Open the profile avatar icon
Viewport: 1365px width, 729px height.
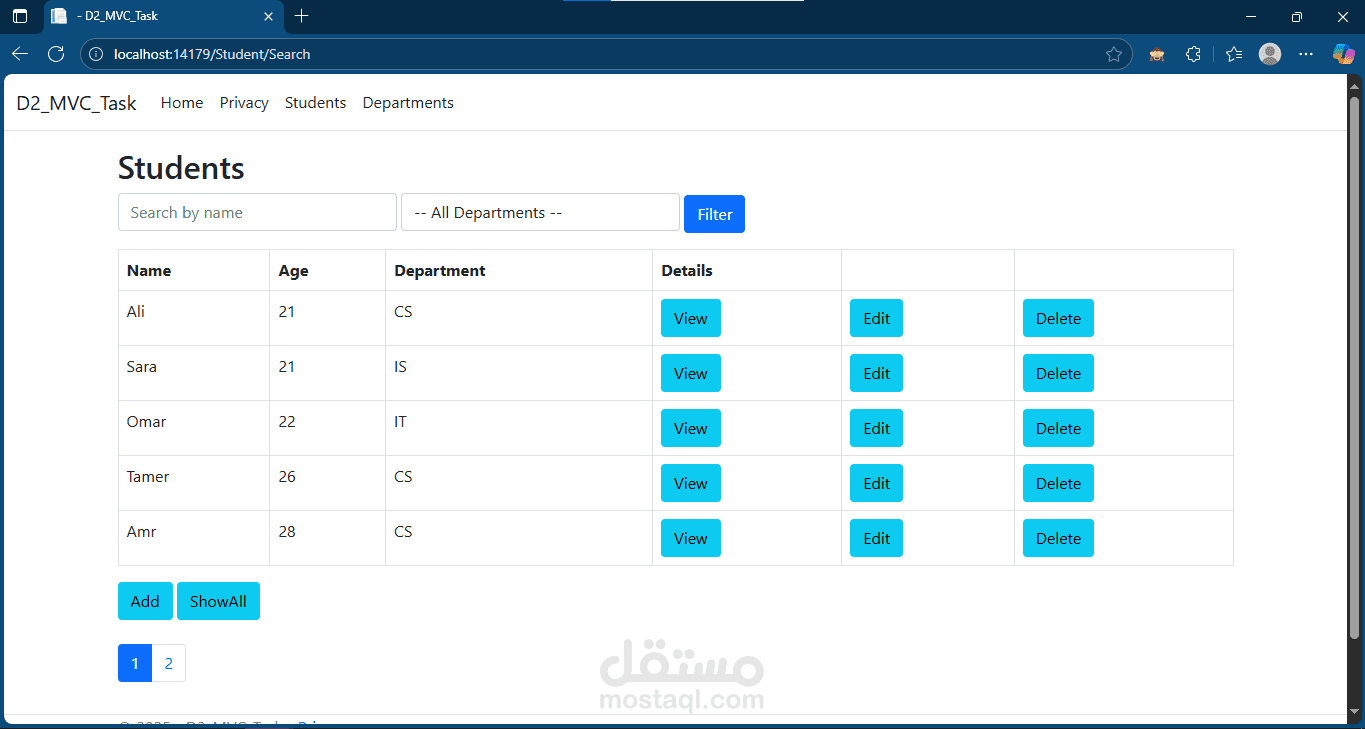[1270, 54]
